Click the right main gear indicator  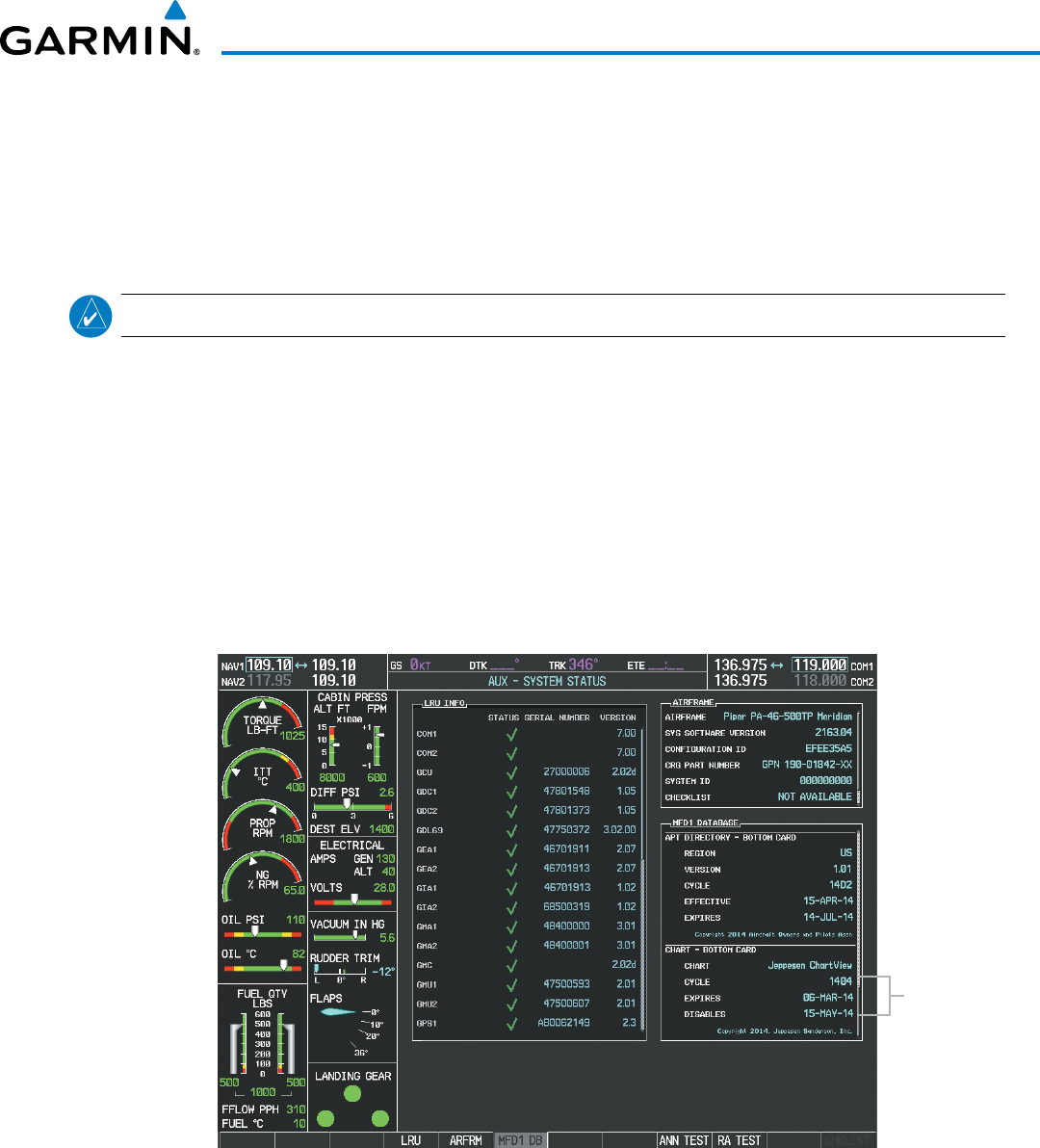379,1119
